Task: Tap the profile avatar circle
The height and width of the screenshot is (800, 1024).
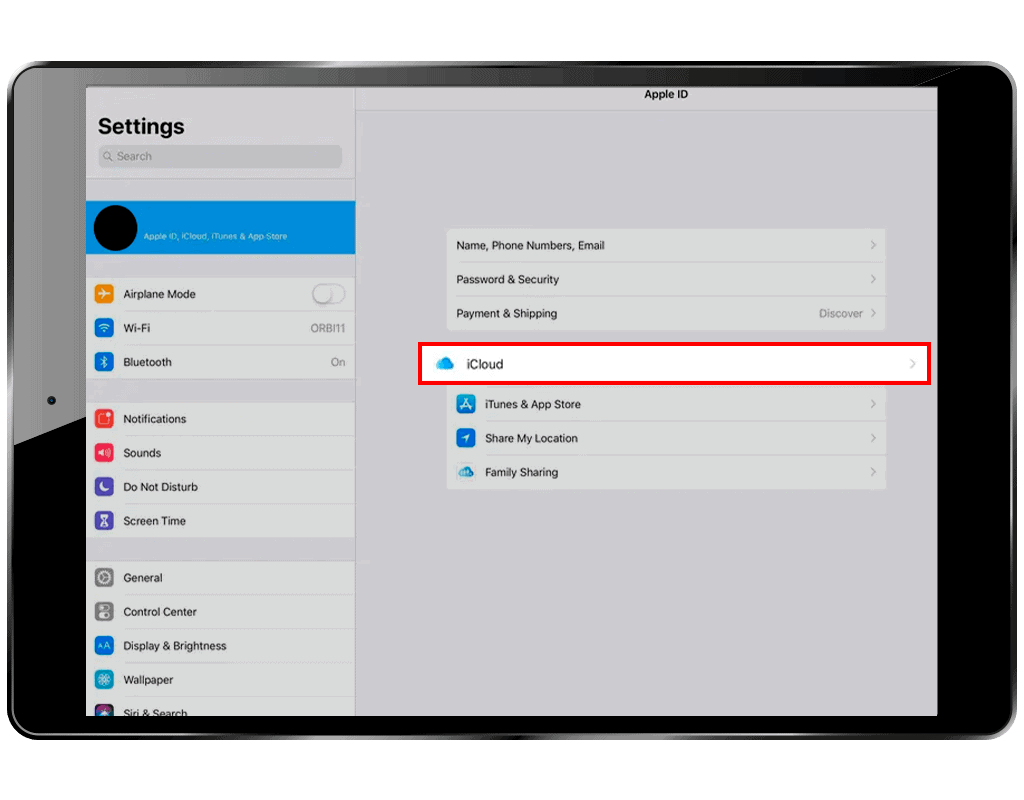Action: coord(116,228)
